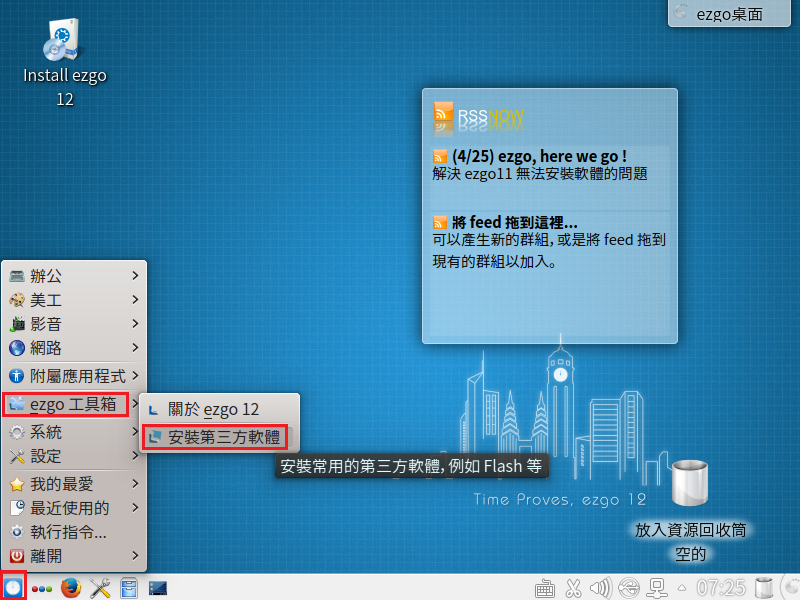Open the Install ezgo 12 desktop icon
This screenshot has height=600, width=800.
point(65,63)
